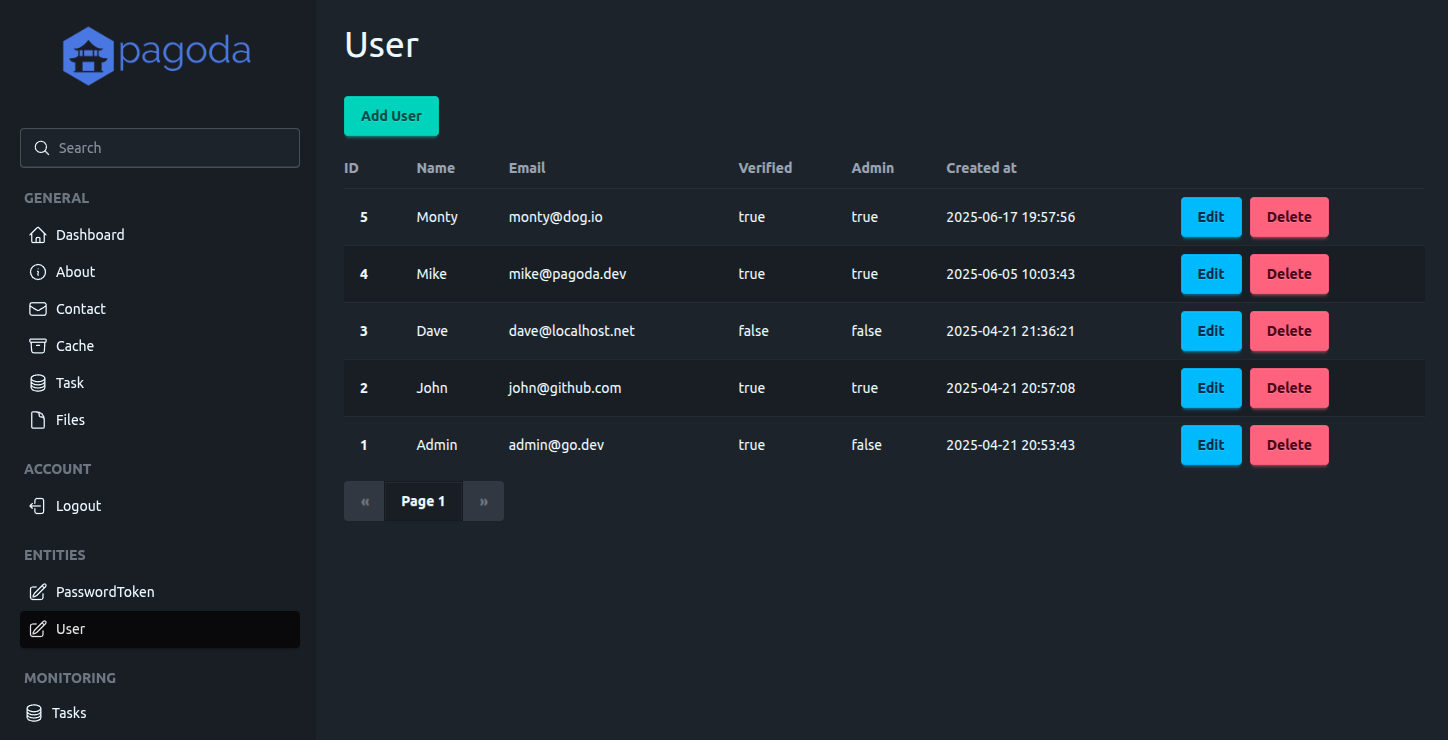This screenshot has width=1448, height=740.
Task: Click the Task database icon
Action: click(x=38, y=383)
